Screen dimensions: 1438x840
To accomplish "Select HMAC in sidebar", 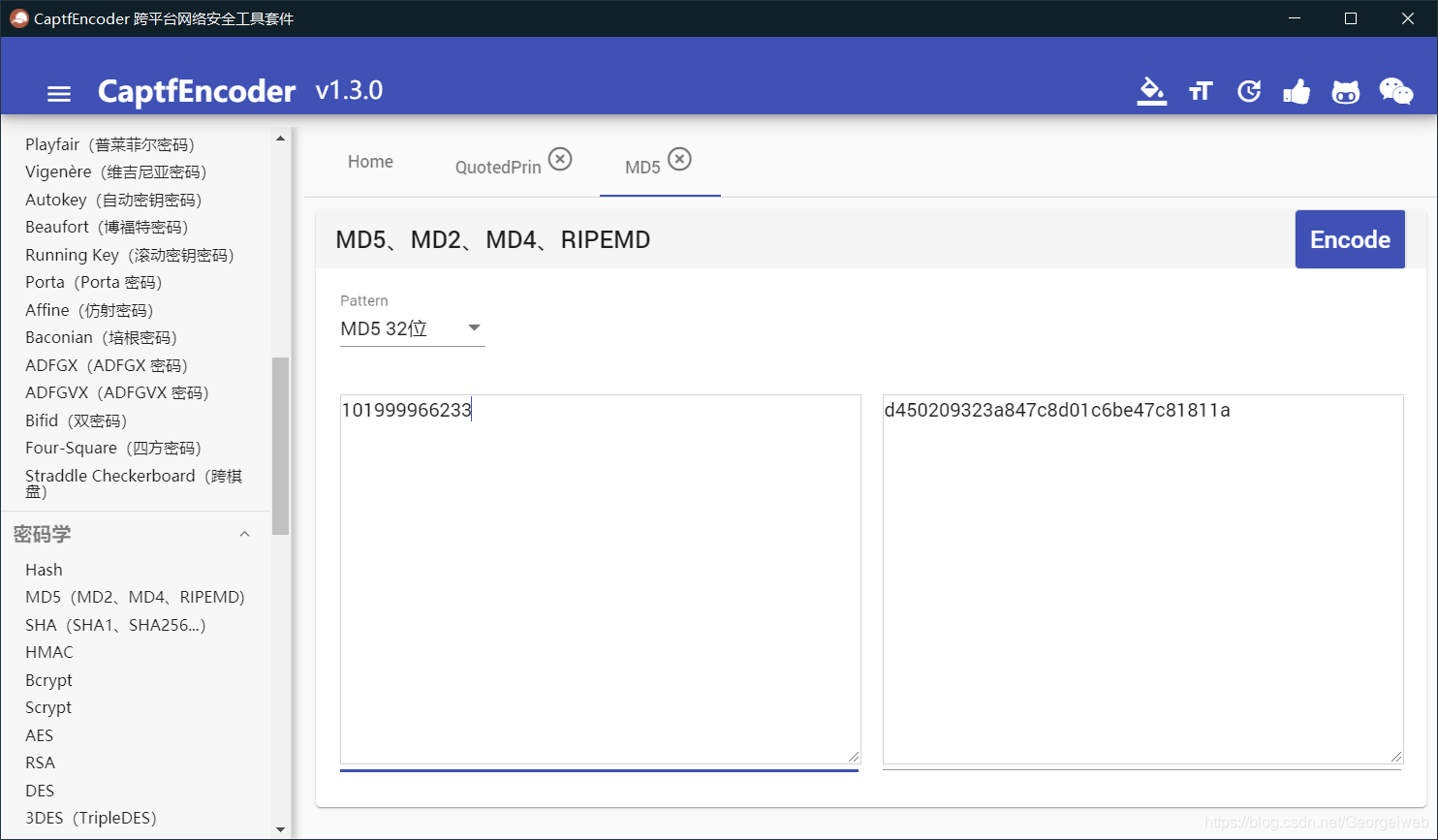I will [49, 652].
